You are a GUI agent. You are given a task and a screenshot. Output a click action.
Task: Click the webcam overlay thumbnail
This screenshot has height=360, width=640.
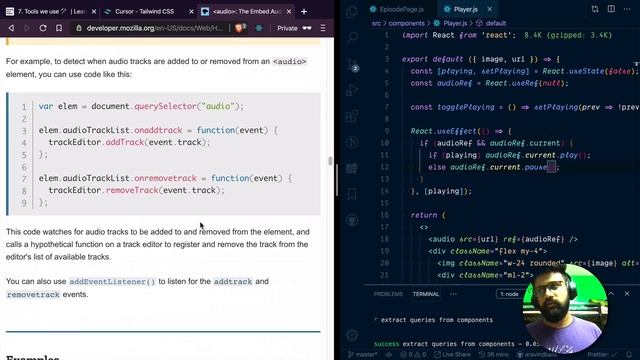pyautogui.click(x=565, y=309)
